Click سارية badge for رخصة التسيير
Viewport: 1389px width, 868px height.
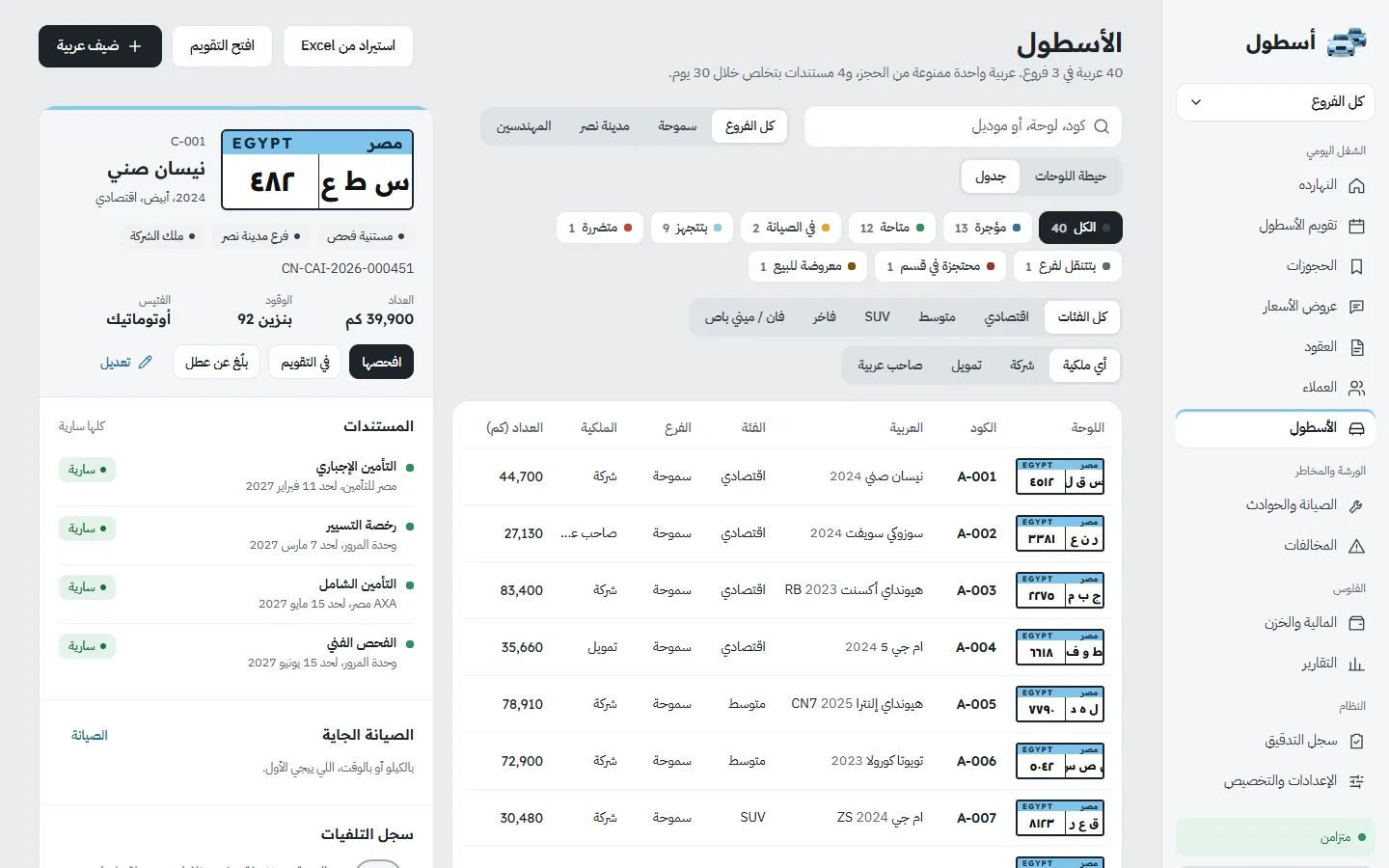click(87, 529)
